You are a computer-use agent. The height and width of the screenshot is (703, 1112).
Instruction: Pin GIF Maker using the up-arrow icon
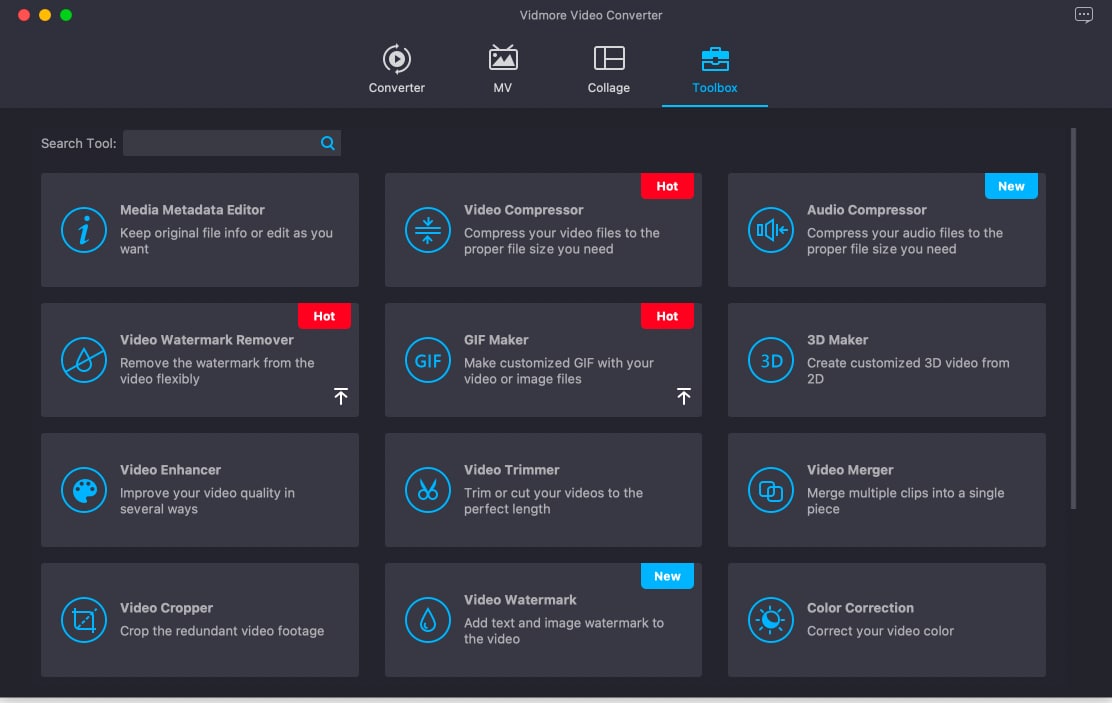684,397
